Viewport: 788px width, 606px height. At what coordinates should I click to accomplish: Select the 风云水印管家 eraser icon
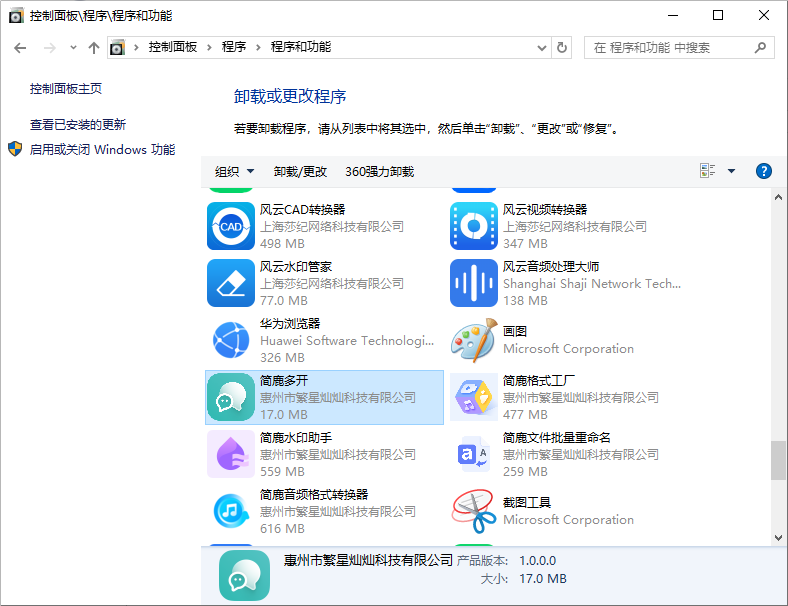click(231, 283)
